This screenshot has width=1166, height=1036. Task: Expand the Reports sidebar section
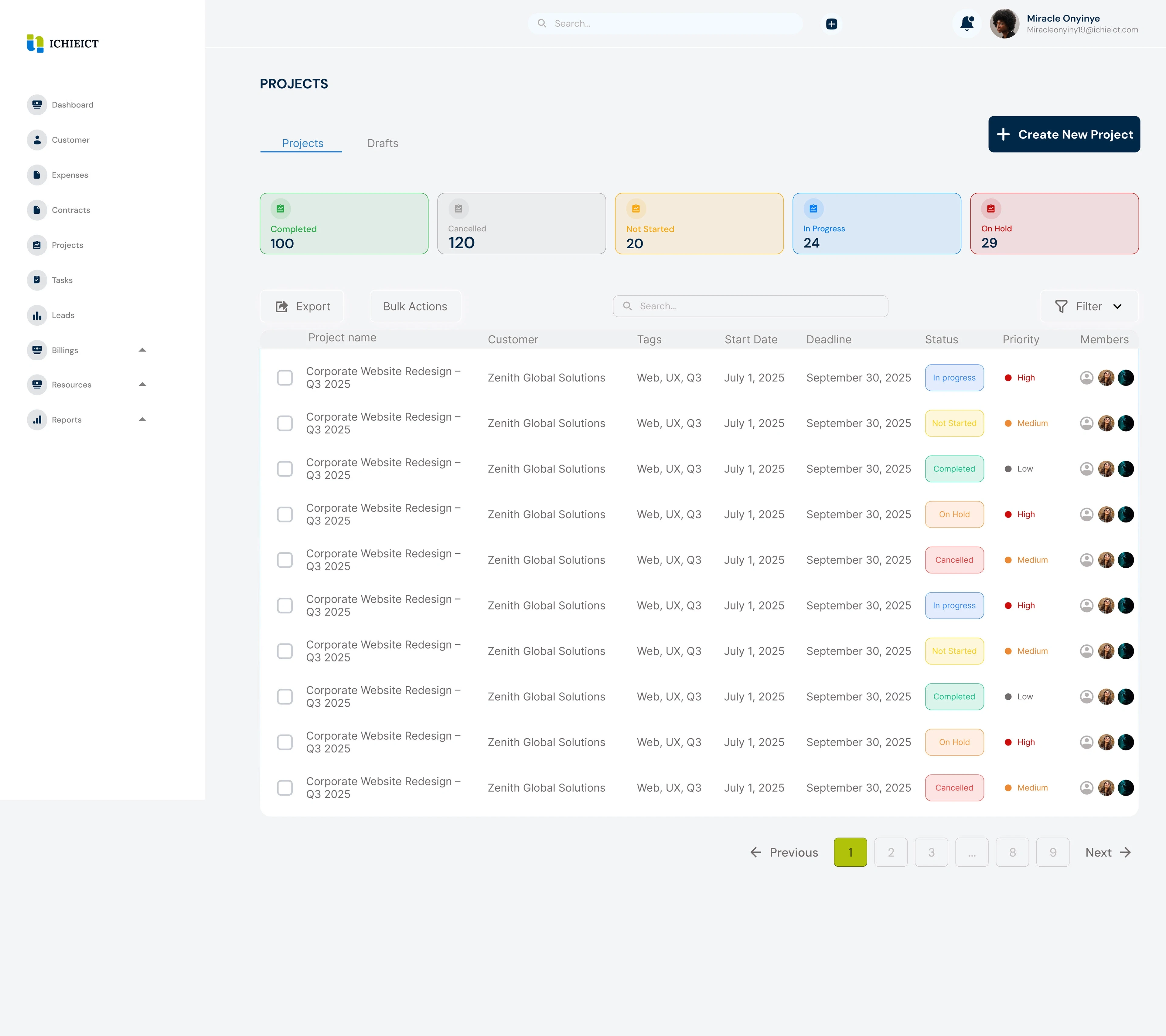[x=143, y=419]
